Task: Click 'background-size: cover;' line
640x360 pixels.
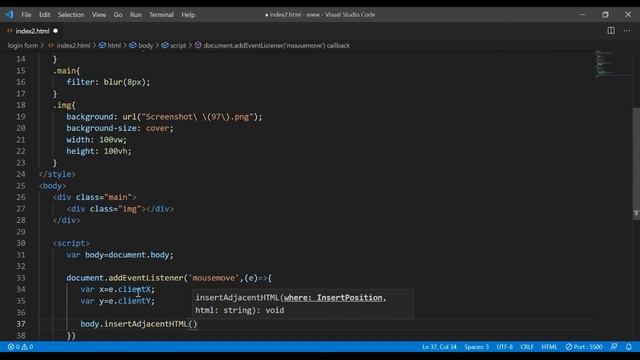Action: (x=120, y=128)
